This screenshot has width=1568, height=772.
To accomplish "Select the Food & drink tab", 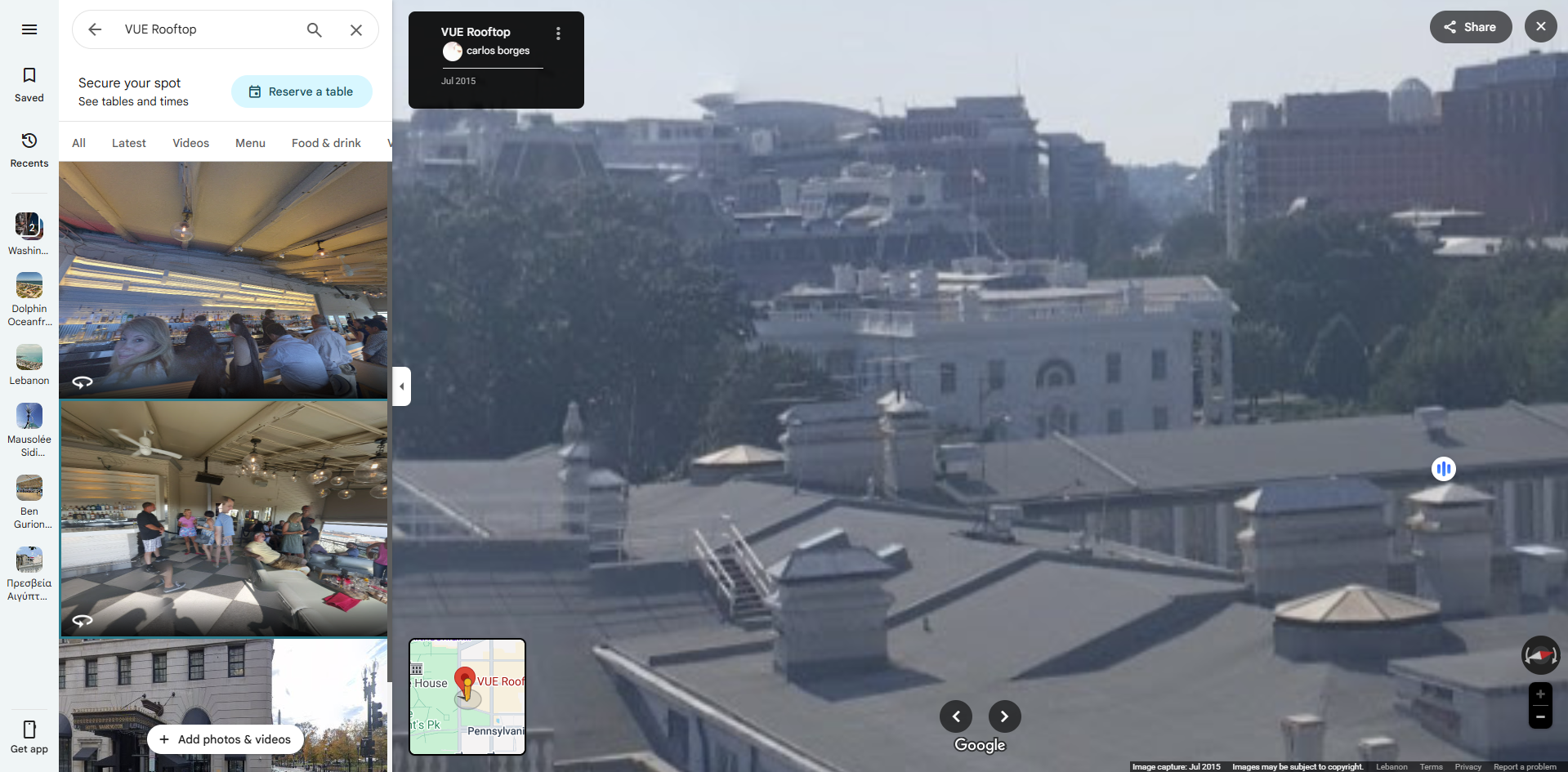I will point(326,143).
